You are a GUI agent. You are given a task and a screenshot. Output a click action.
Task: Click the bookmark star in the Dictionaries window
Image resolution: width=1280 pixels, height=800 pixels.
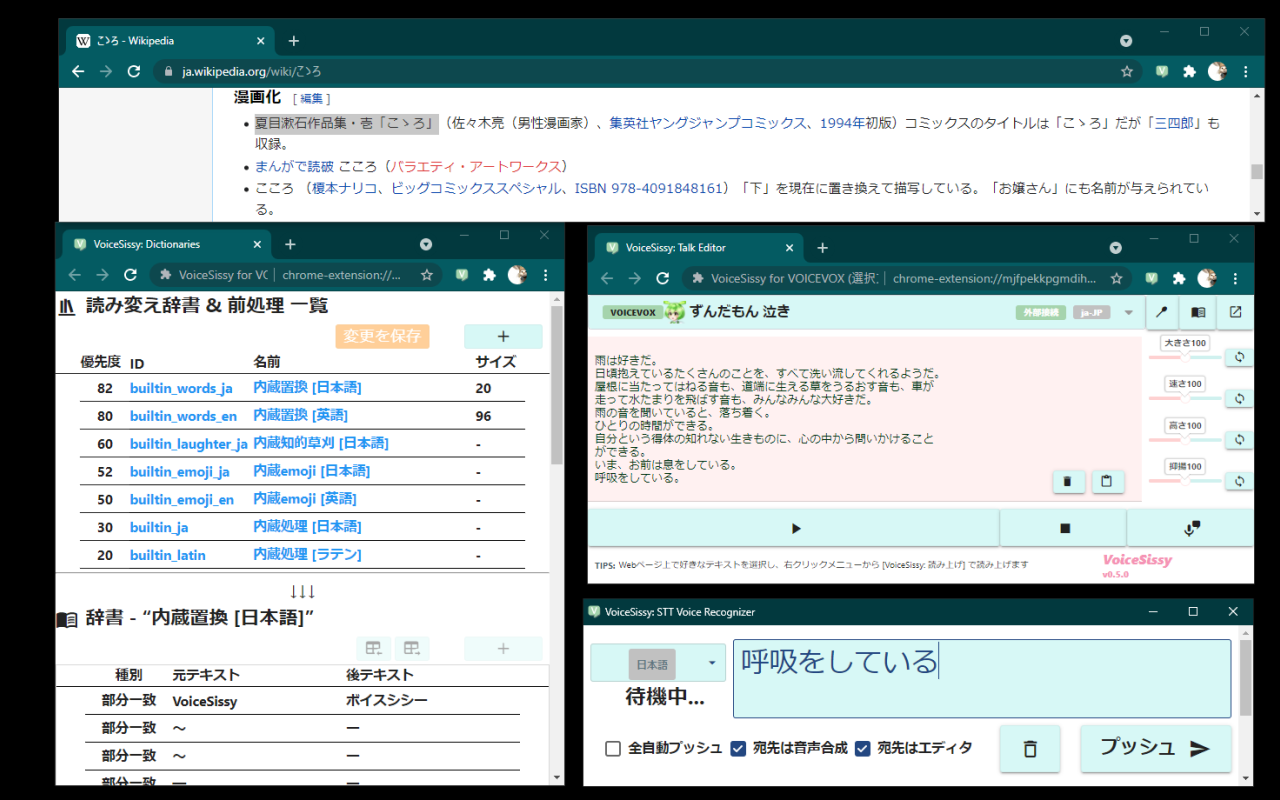pos(426,275)
